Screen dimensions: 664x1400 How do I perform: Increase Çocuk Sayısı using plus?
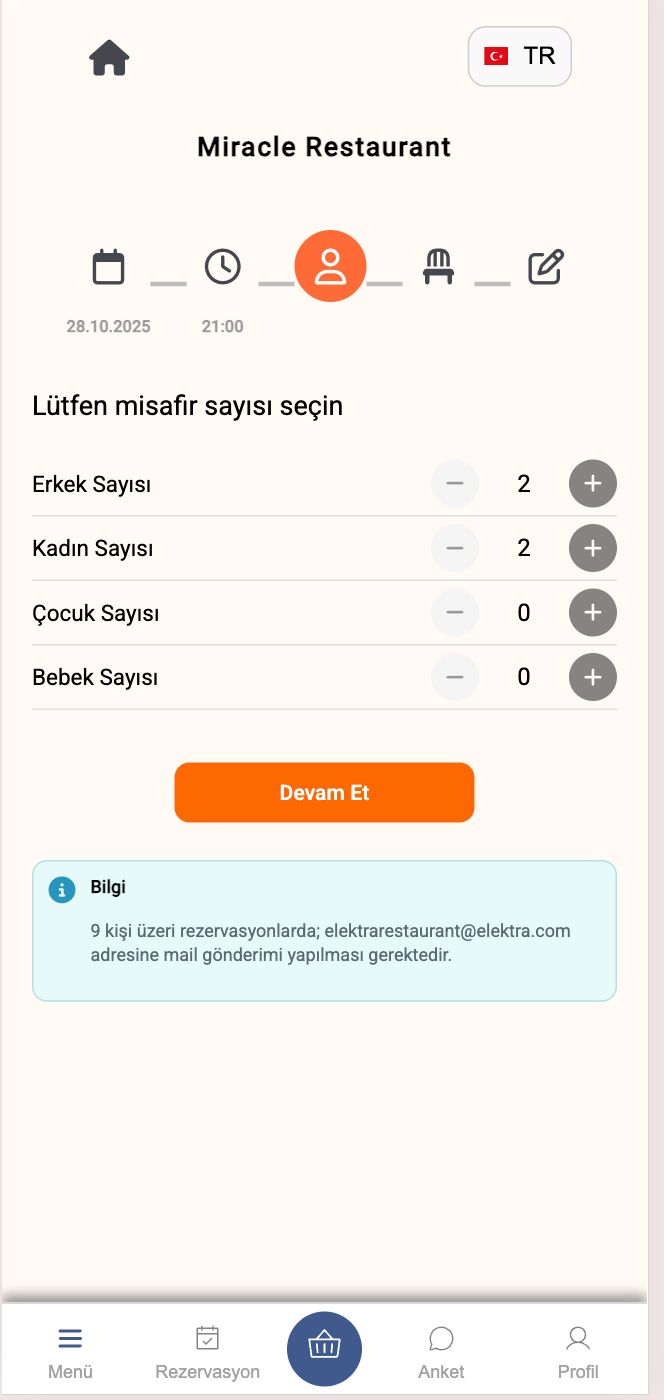click(592, 612)
